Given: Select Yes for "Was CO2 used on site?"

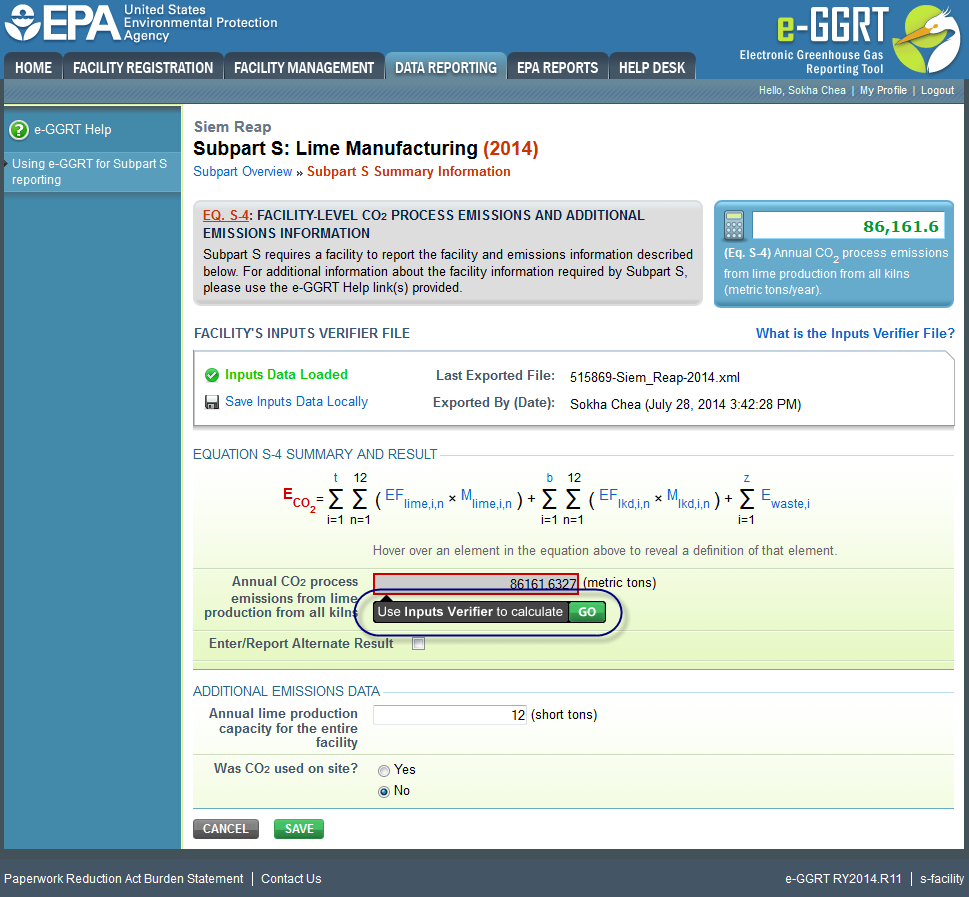Looking at the screenshot, I should pos(384,770).
